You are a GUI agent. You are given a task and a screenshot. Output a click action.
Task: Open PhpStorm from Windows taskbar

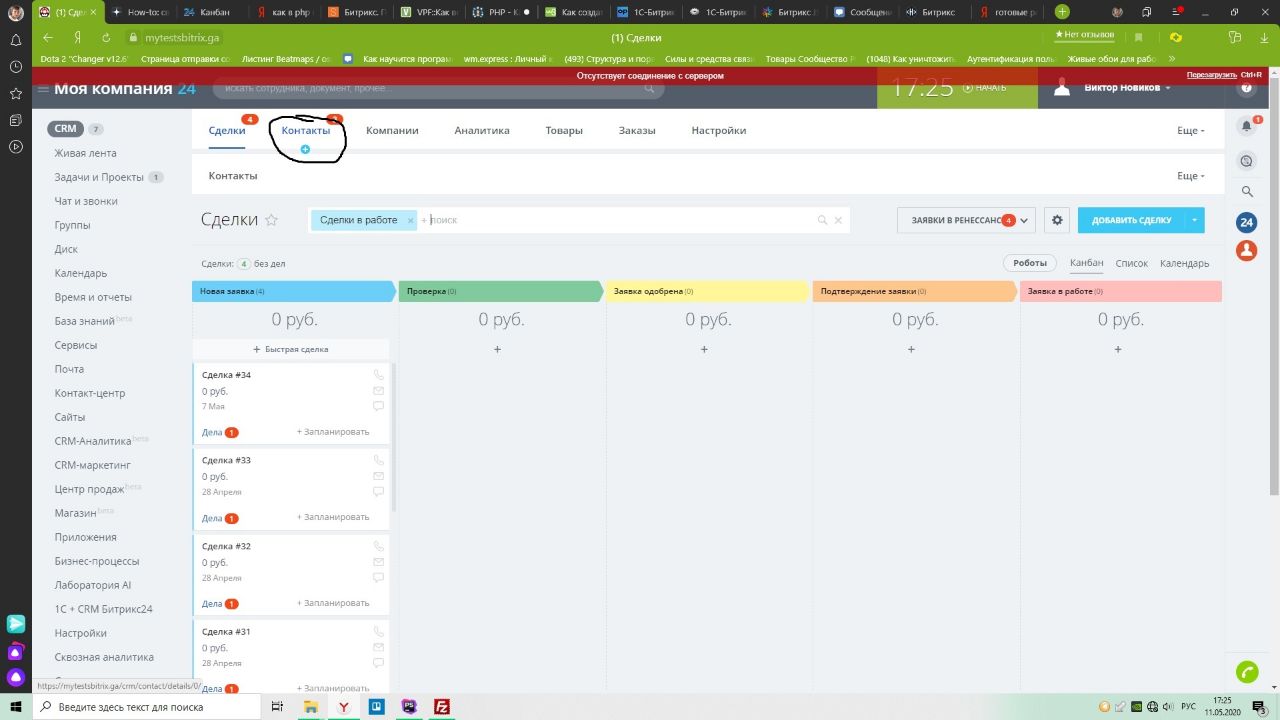(409, 707)
